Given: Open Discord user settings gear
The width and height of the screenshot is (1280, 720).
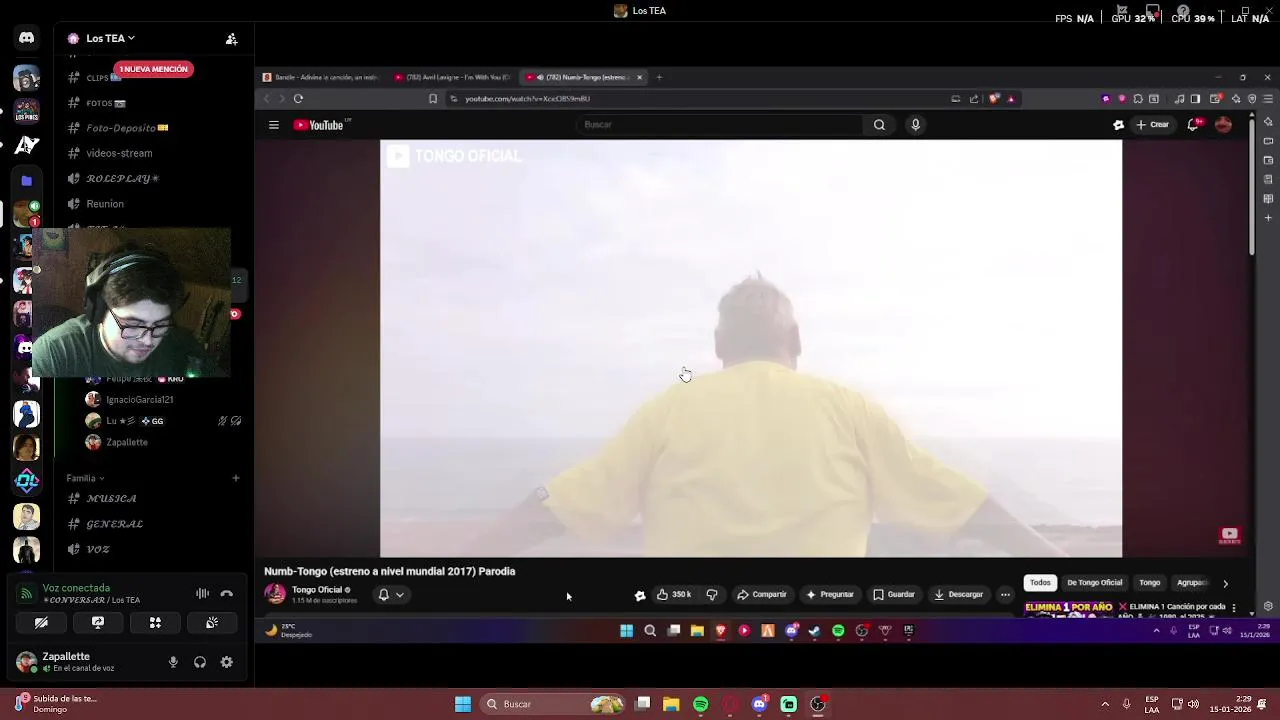Looking at the screenshot, I should click(227, 662).
